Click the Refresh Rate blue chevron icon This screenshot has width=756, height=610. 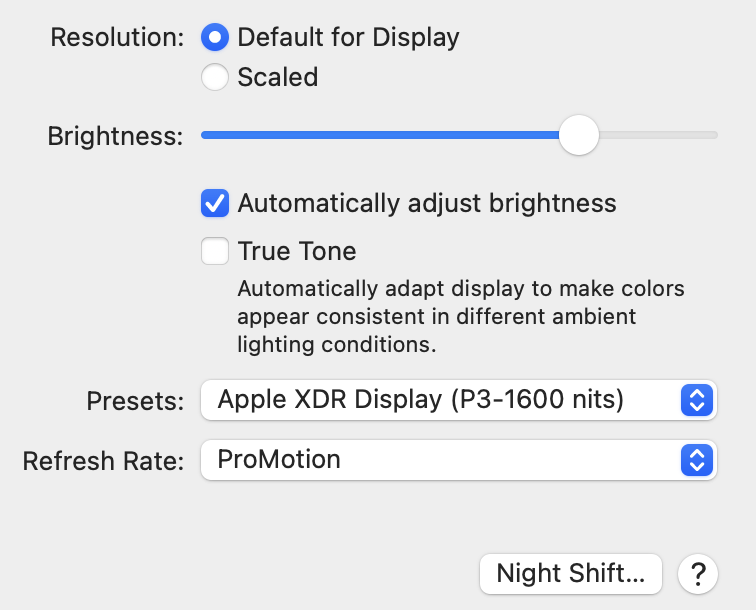point(695,460)
